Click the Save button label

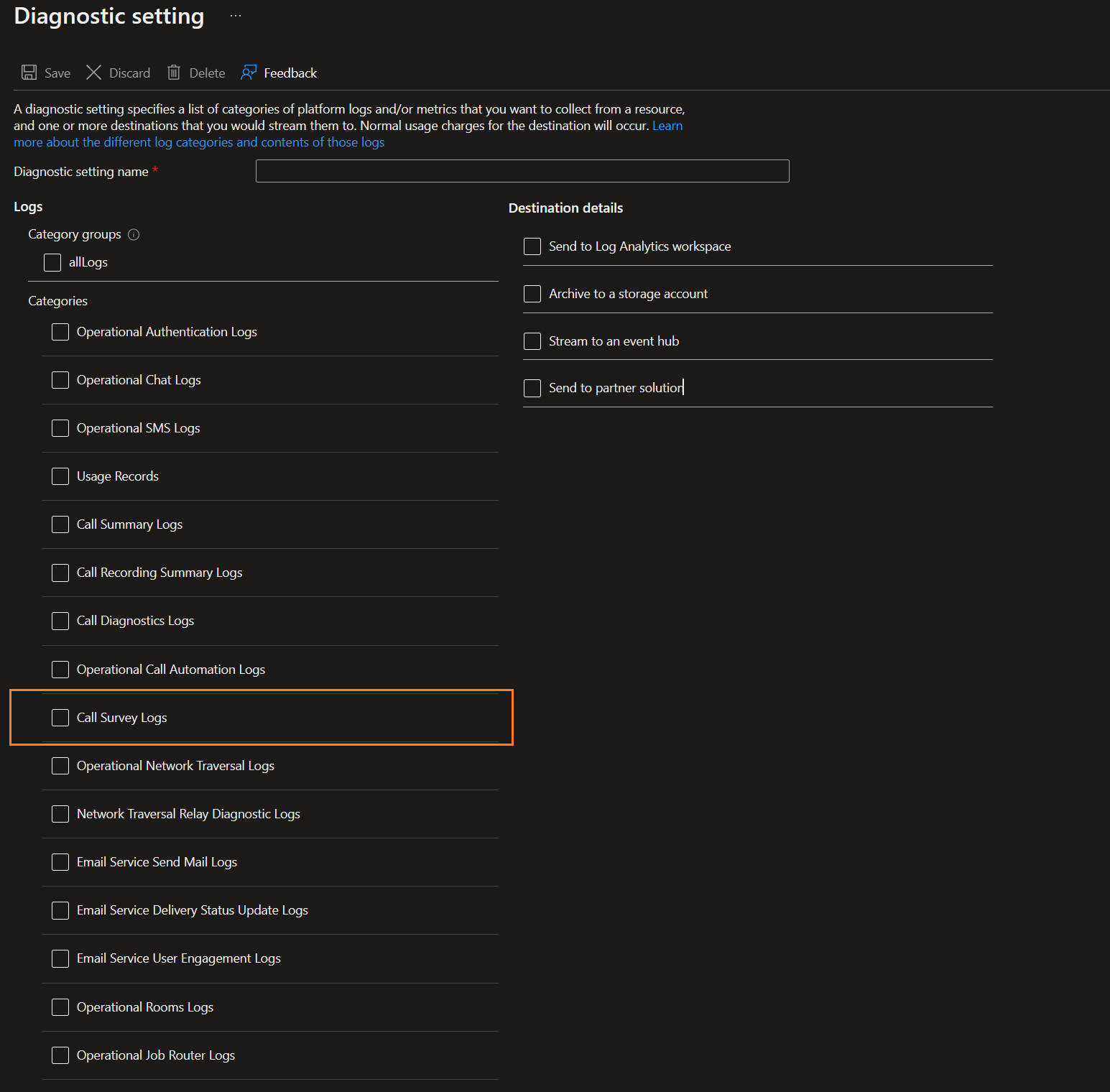tap(57, 73)
